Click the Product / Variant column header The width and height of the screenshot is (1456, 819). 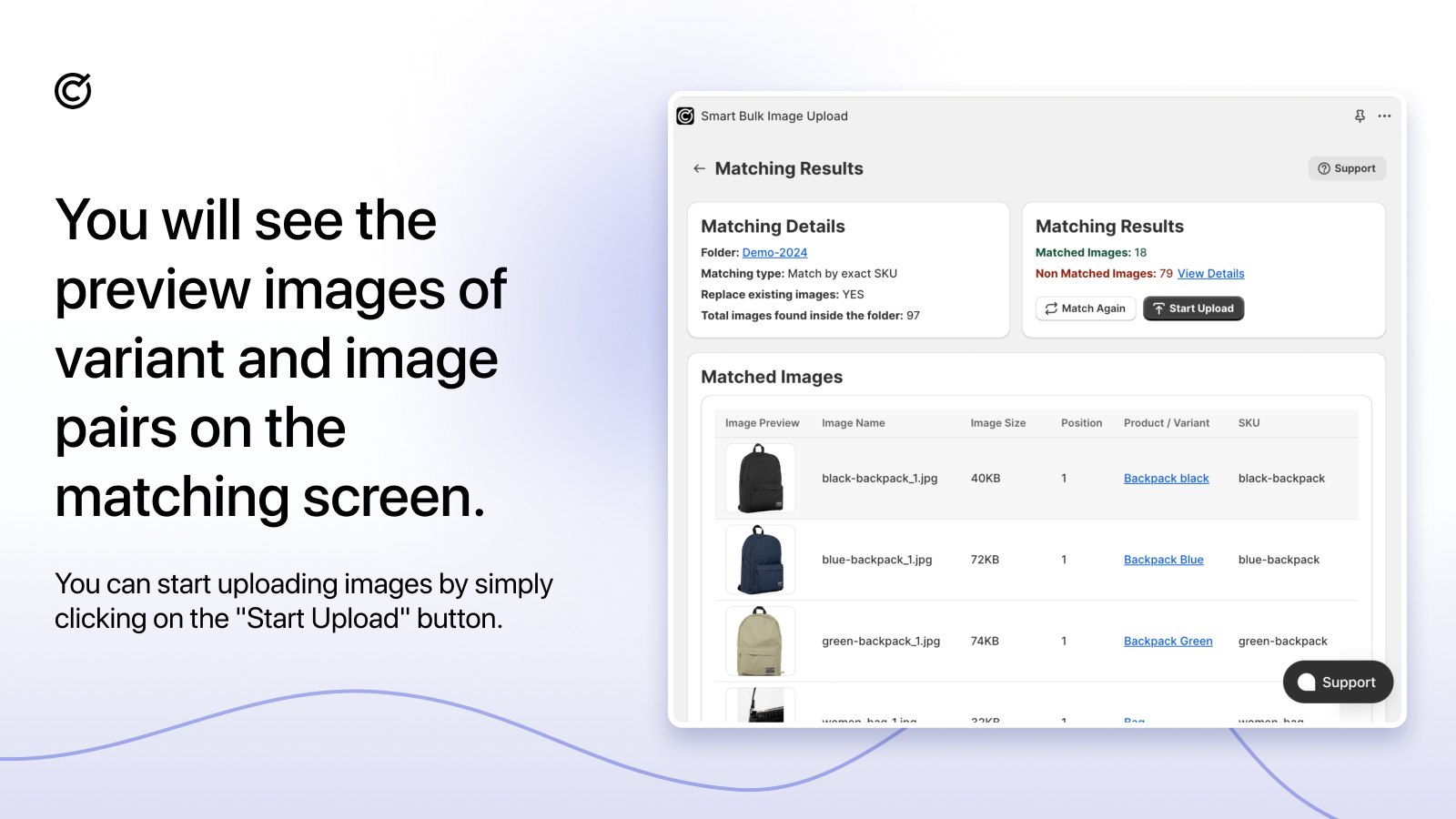coord(1167,423)
